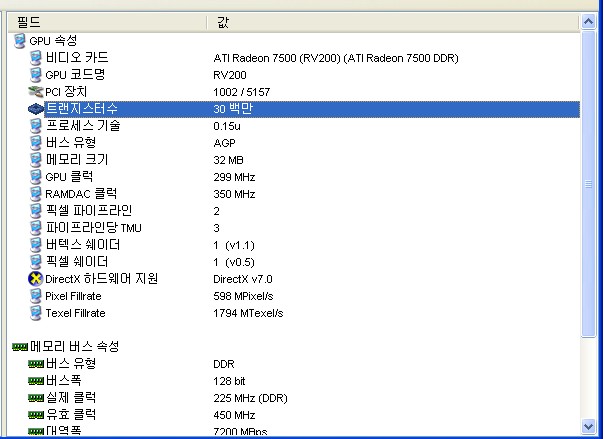This screenshot has width=605, height=439.
Task: Select the highlighted 트랜지스터수 row
Action: [312, 109]
